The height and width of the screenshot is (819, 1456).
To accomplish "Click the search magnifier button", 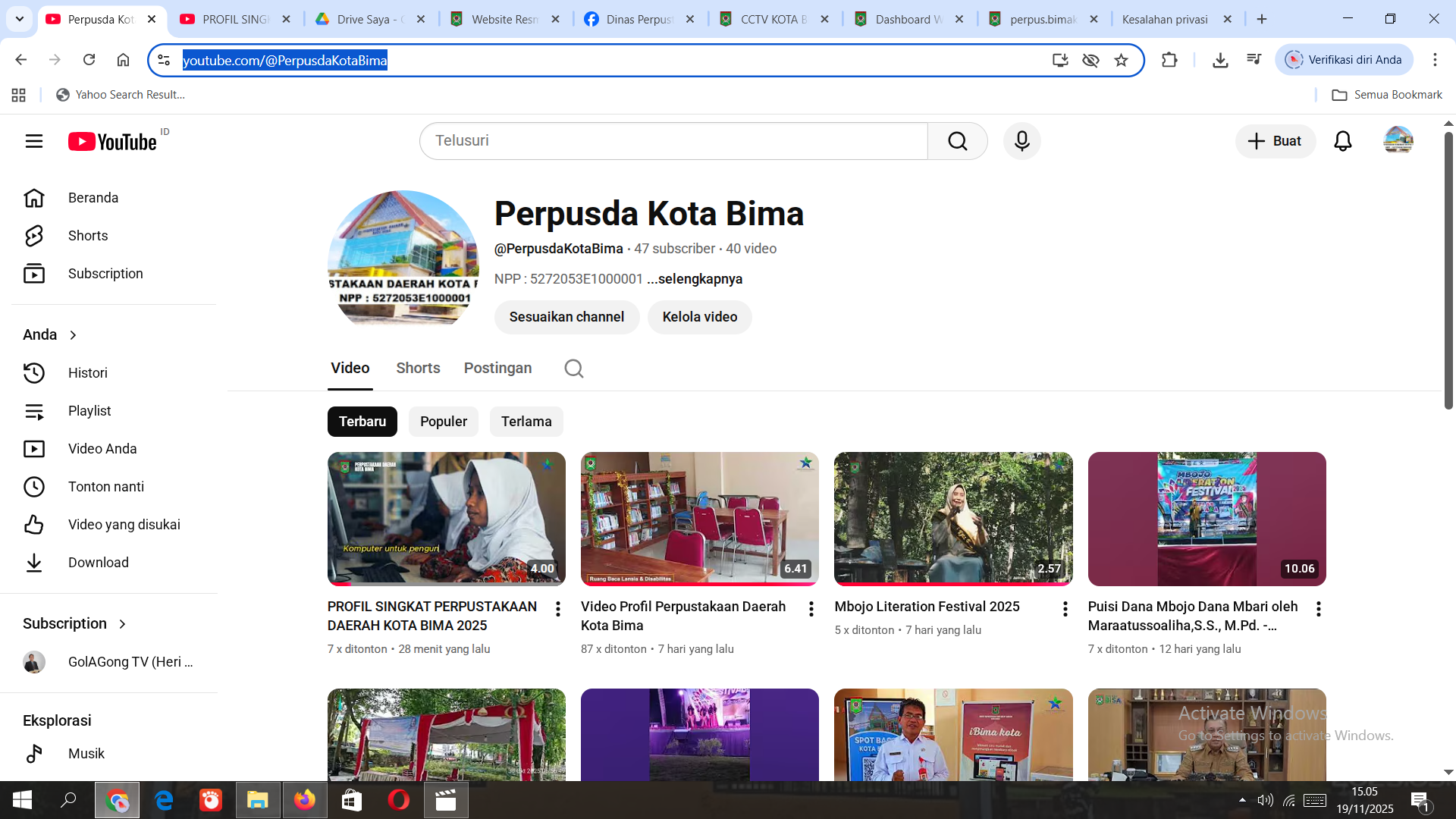I will point(957,141).
